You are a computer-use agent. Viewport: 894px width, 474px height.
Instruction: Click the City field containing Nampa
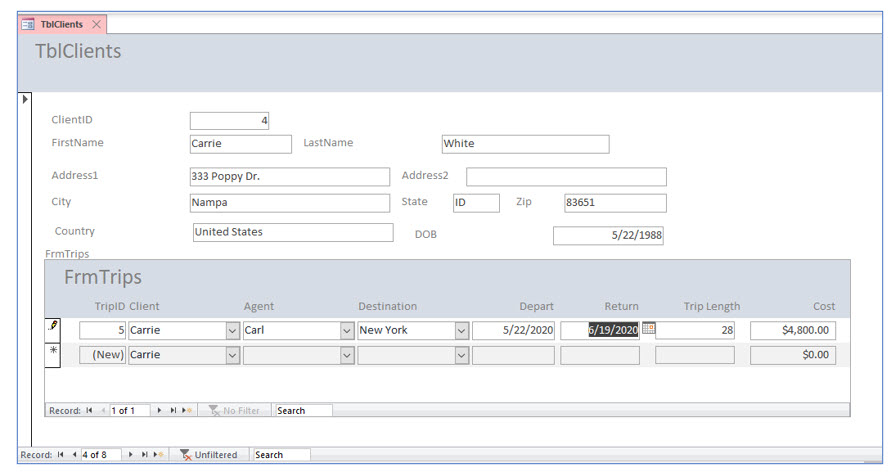290,203
